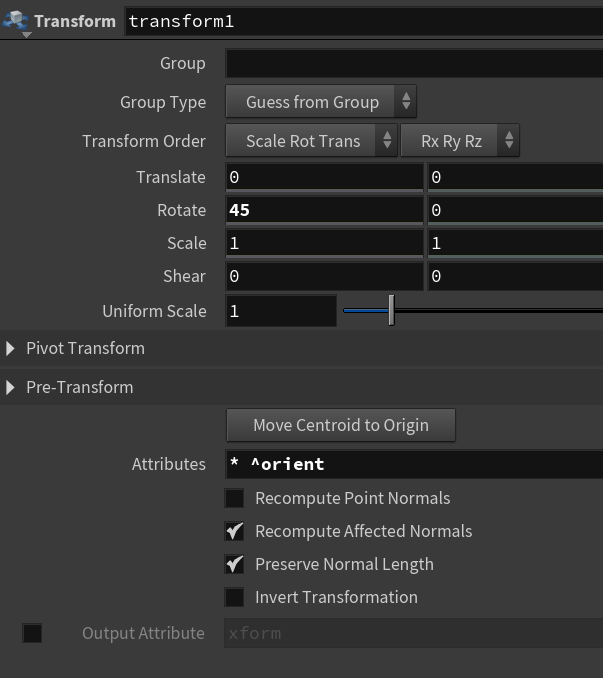Click the Uniform Scale value field
The width and height of the screenshot is (603, 678).
coord(281,311)
